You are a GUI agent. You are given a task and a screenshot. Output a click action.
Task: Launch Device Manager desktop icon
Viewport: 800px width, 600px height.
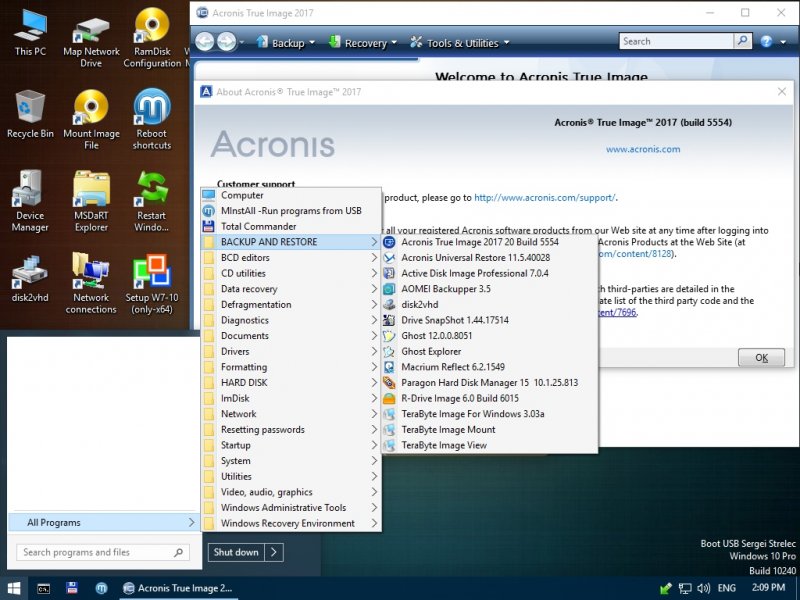30,202
